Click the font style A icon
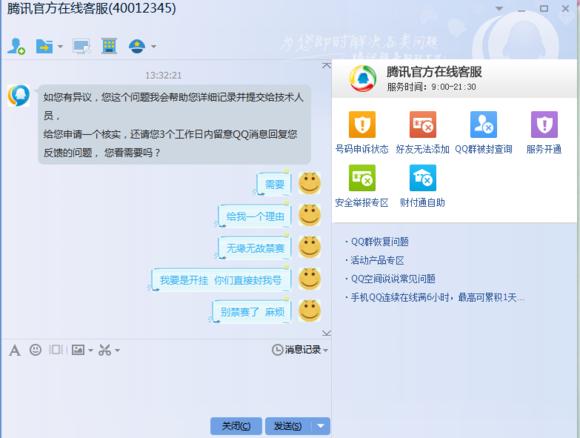The height and width of the screenshot is (438, 580). [x=14, y=350]
